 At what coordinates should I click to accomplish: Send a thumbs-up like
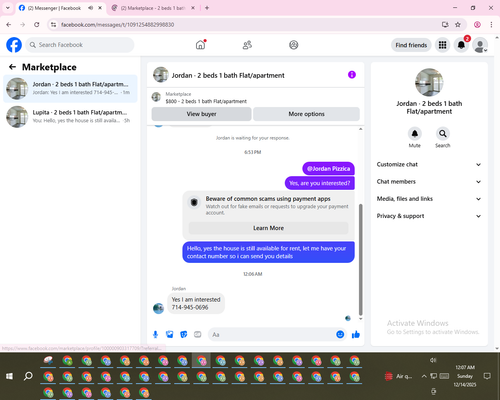click(356, 334)
